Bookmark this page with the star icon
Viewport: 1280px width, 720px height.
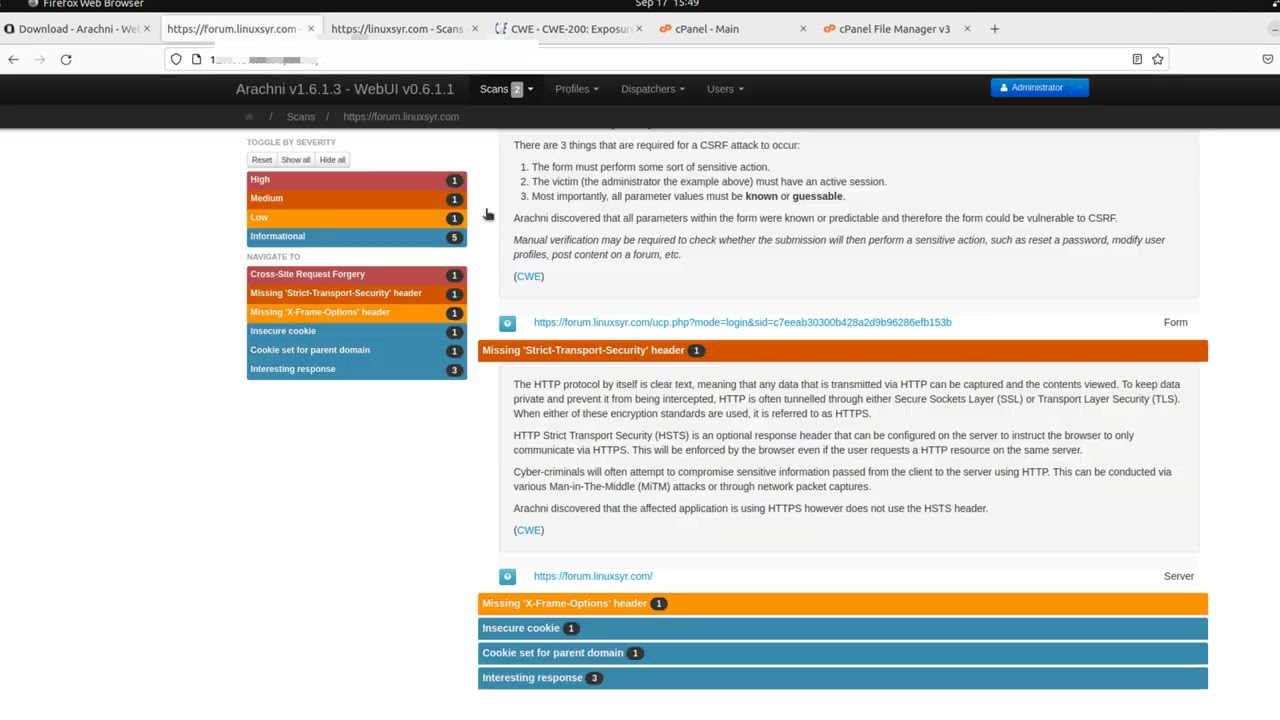[x=1158, y=59]
